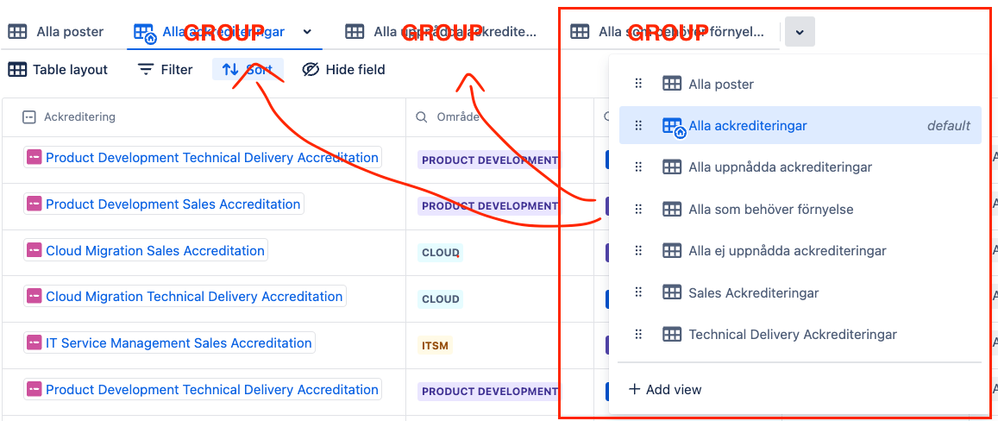Click drag handle beside Sales Ackrediteringar
The image size is (998, 421).
(638, 293)
